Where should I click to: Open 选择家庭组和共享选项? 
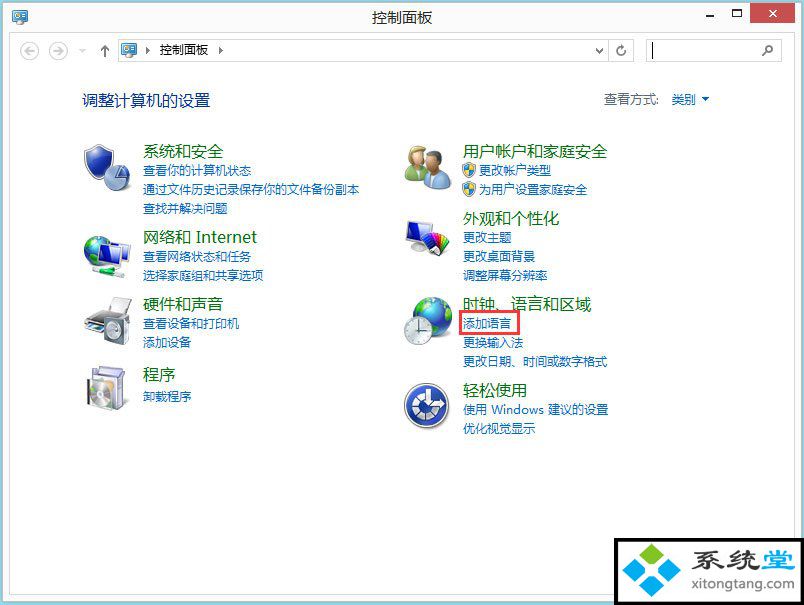[203, 276]
